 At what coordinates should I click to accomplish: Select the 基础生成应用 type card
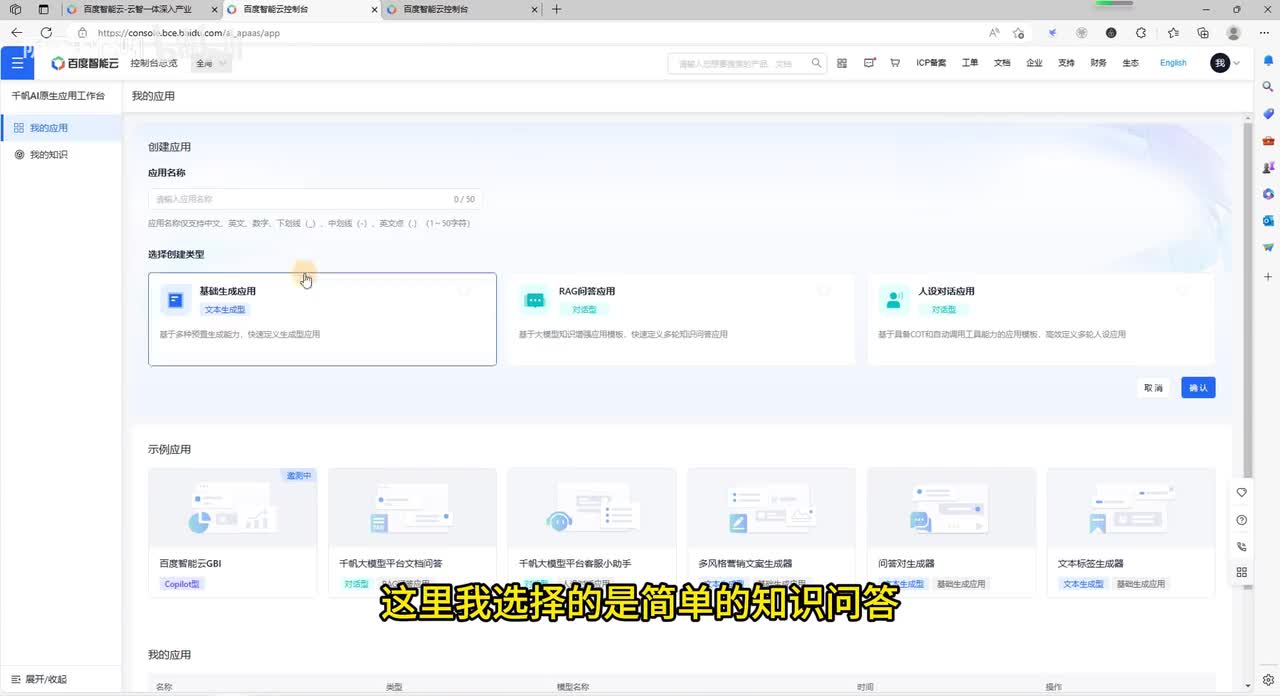point(322,319)
